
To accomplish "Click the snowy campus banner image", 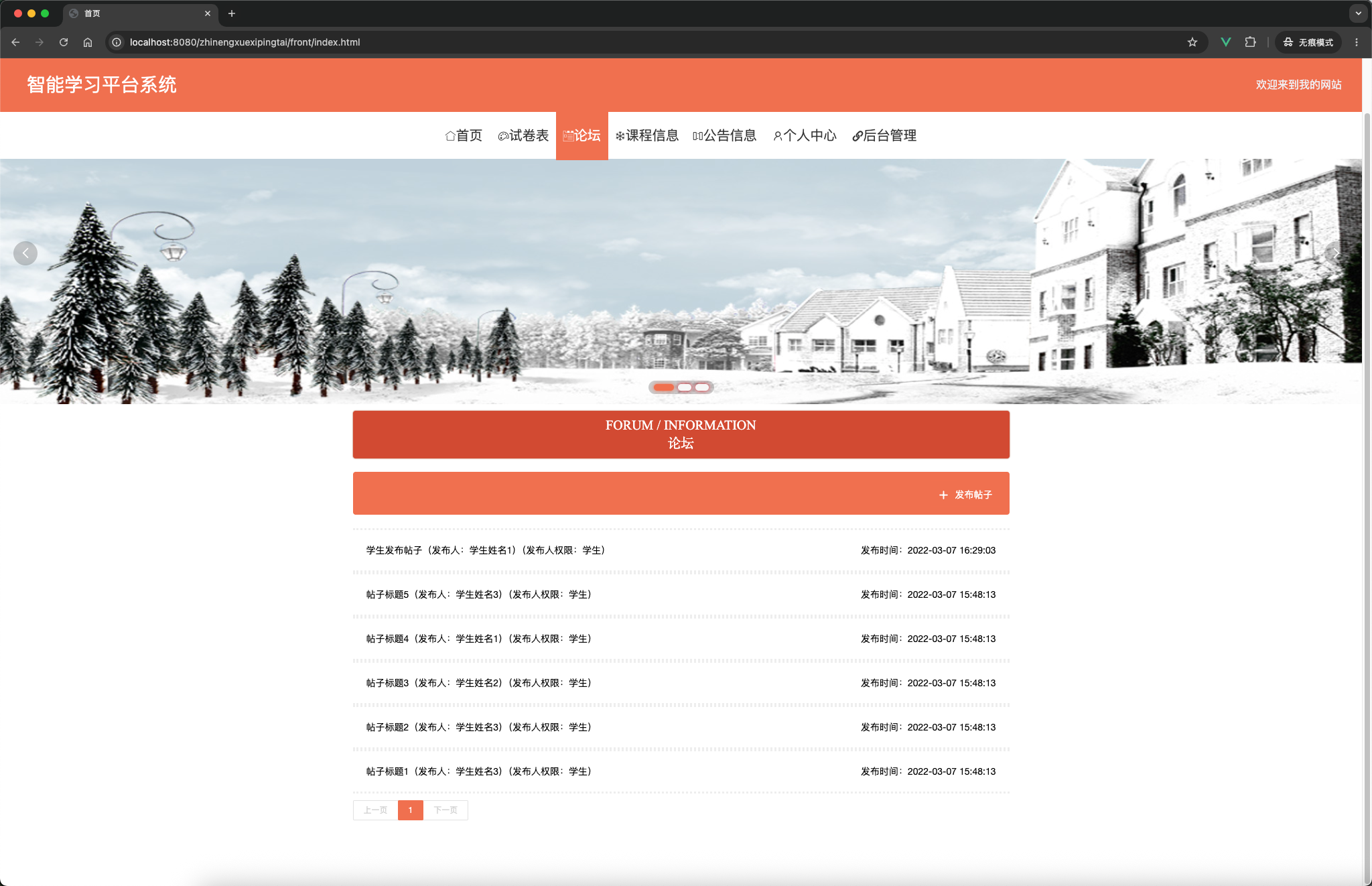I will [x=681, y=281].
